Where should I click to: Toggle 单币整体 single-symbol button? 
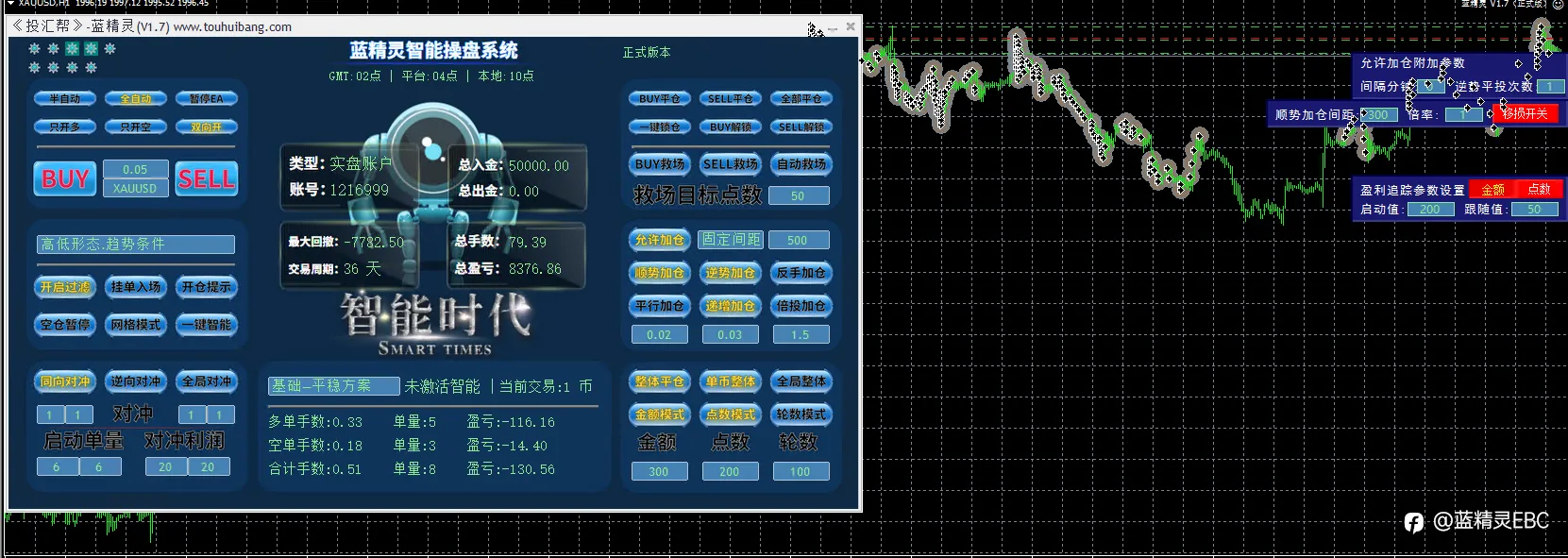[x=731, y=381]
